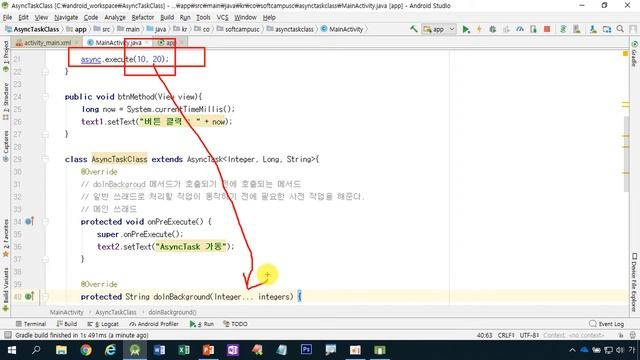The height and width of the screenshot is (360, 640).
Task: Toggle tool window quick access icon in status bar
Action: click(7, 335)
